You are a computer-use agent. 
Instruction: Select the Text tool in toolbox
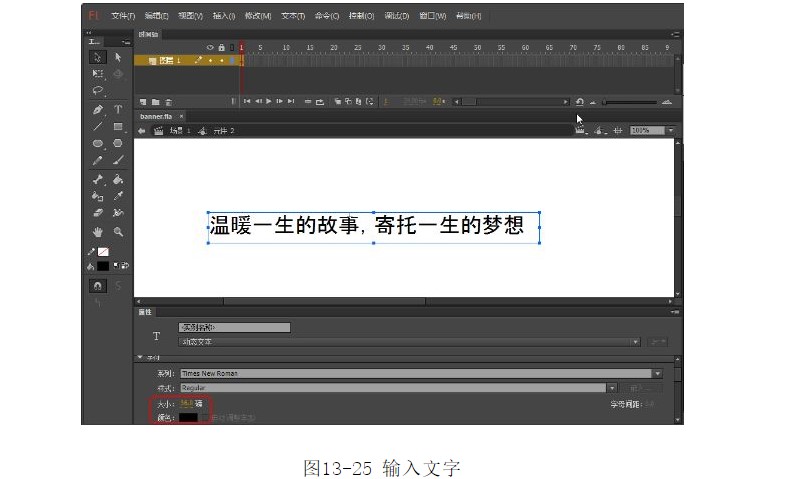click(118, 109)
